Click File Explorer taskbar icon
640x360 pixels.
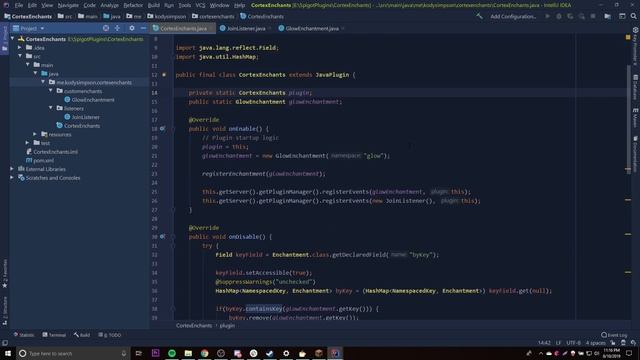coord(188,353)
